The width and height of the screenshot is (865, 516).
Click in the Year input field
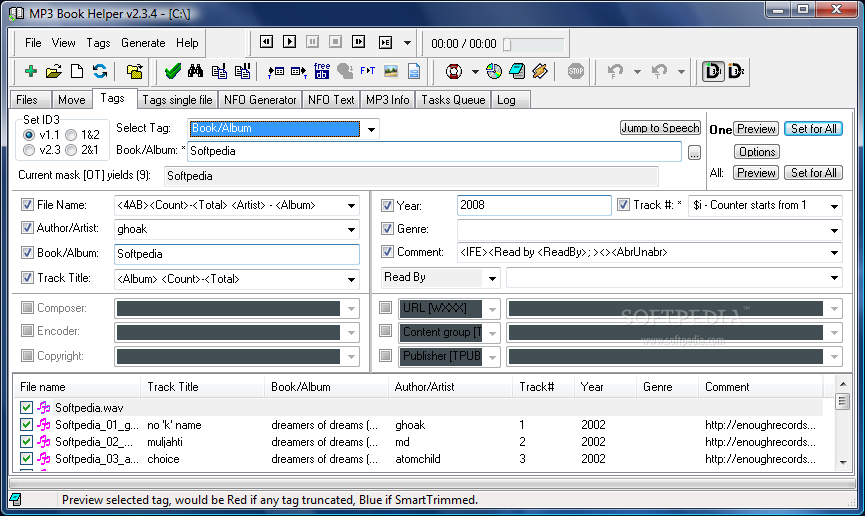coord(534,205)
